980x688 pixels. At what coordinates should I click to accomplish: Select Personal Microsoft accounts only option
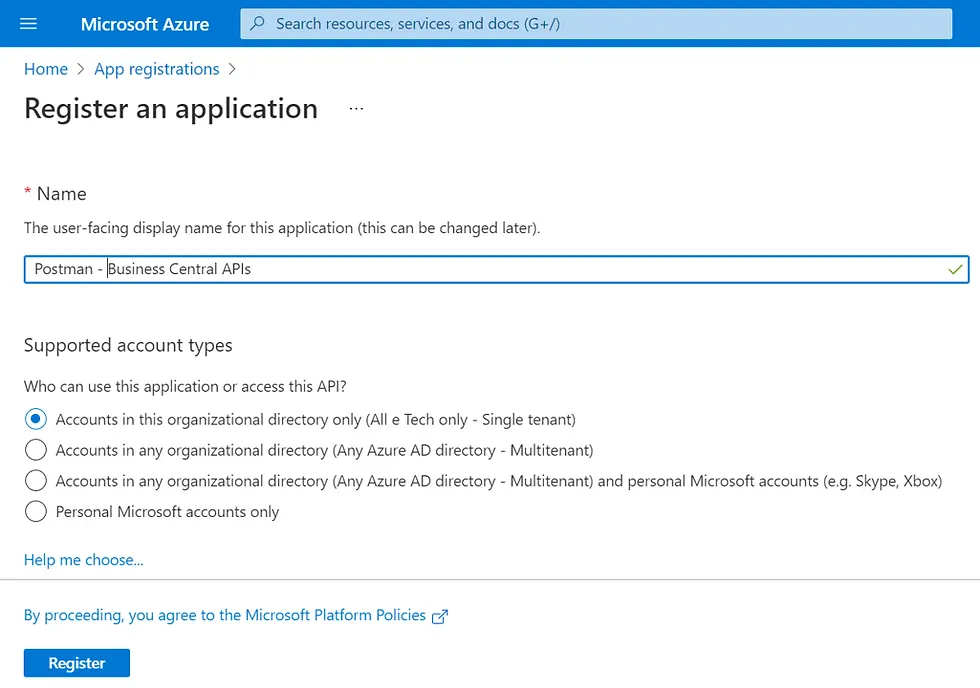36,511
